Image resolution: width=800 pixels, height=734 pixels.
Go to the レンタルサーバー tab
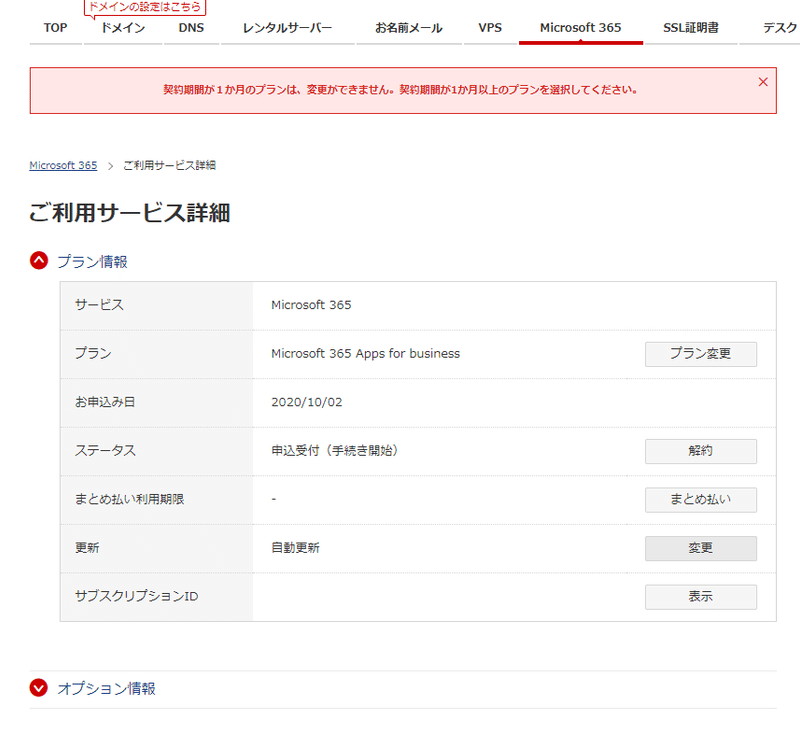tap(288, 28)
